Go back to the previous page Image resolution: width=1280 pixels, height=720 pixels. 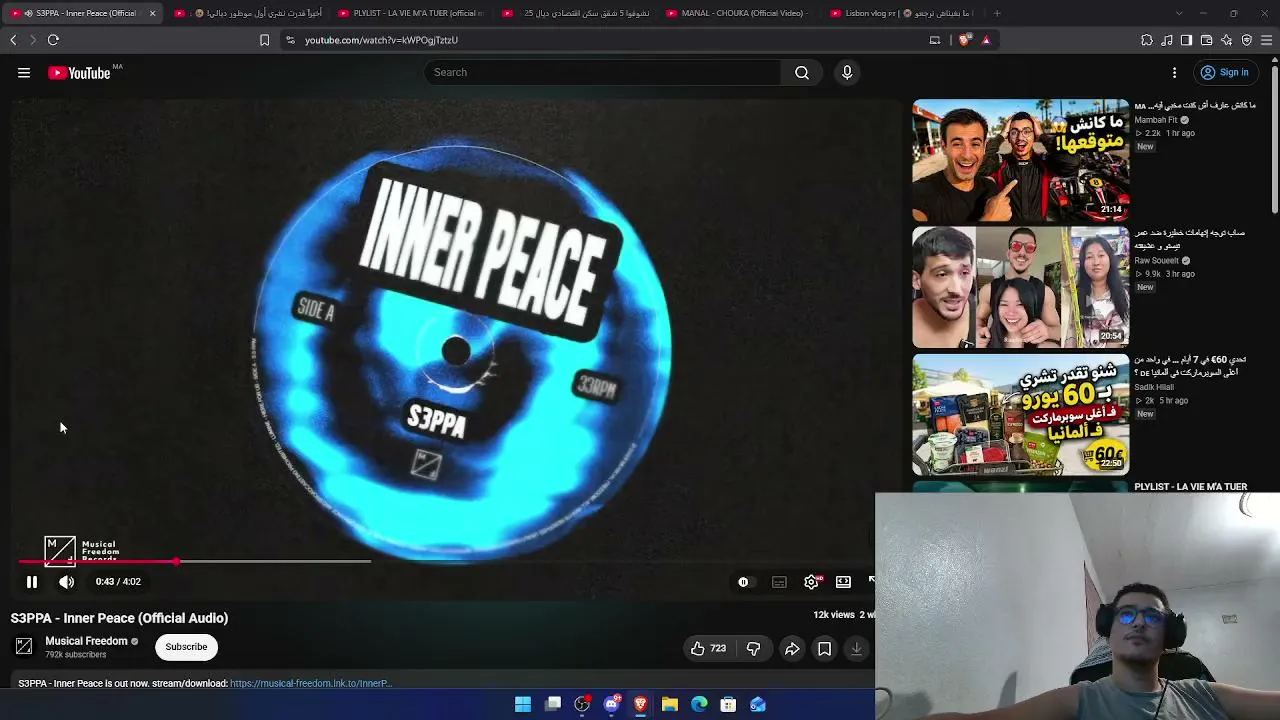point(13,40)
